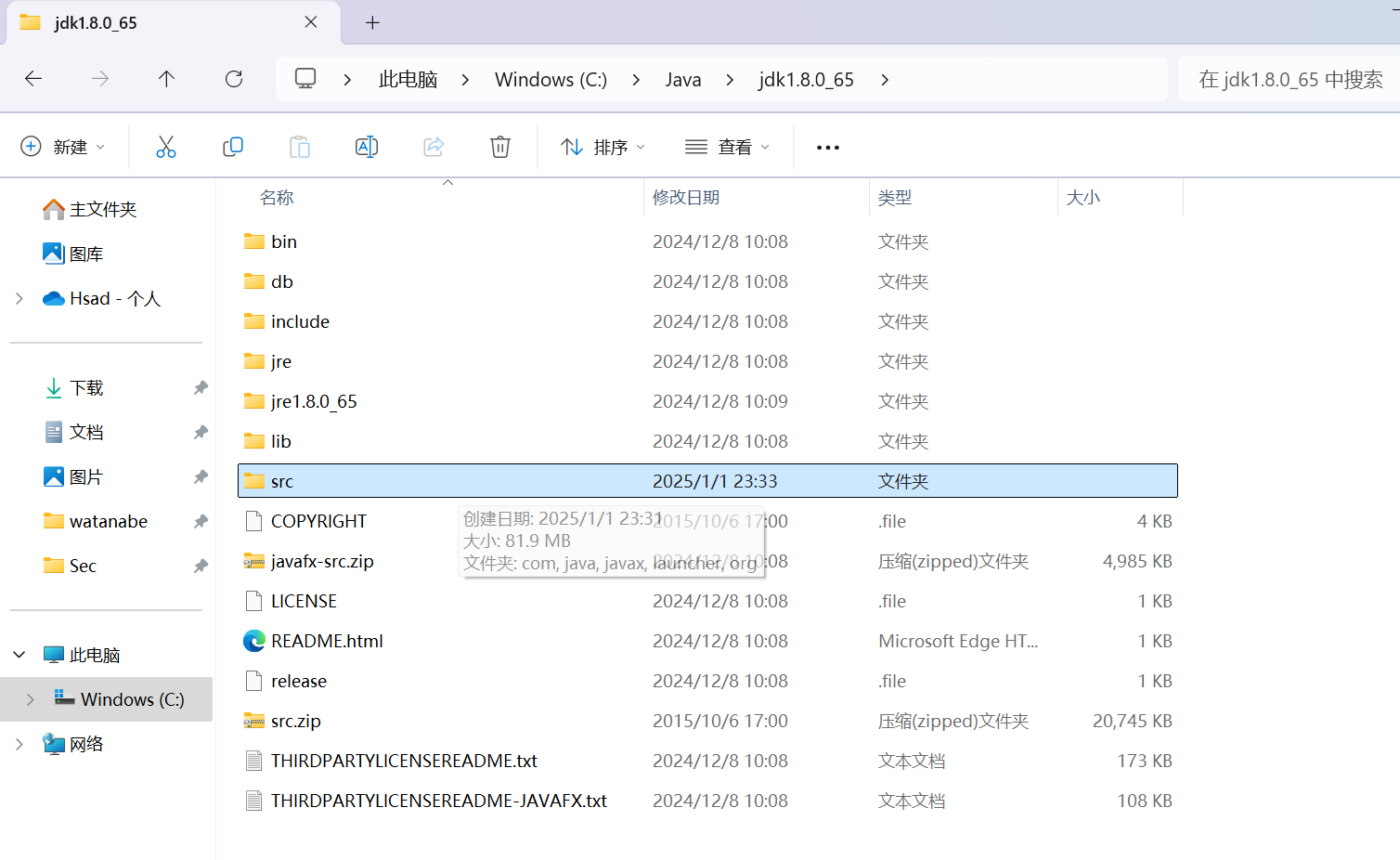Sort by the 名称 column header

277,197
